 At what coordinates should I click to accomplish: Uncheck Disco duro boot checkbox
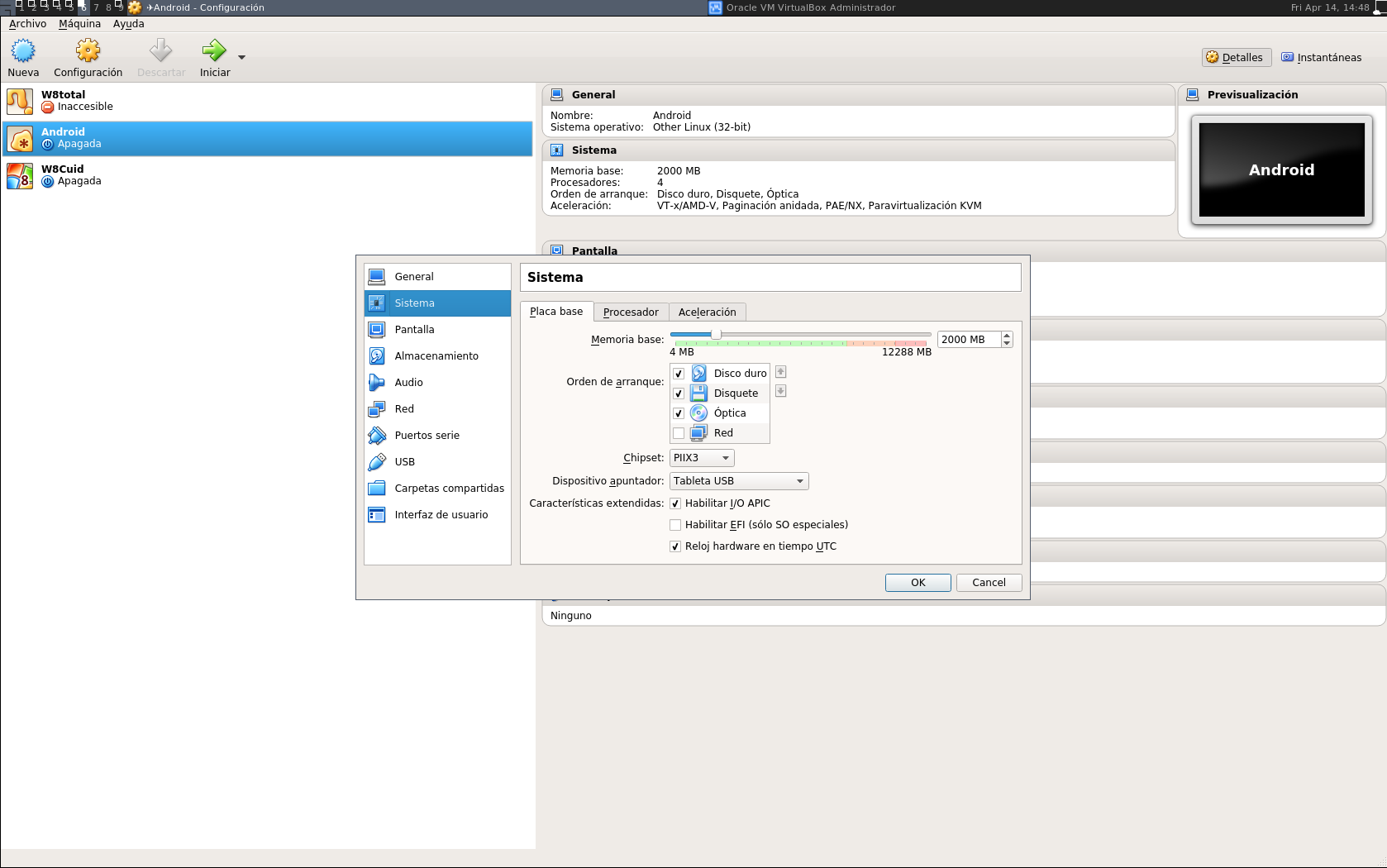coord(679,374)
